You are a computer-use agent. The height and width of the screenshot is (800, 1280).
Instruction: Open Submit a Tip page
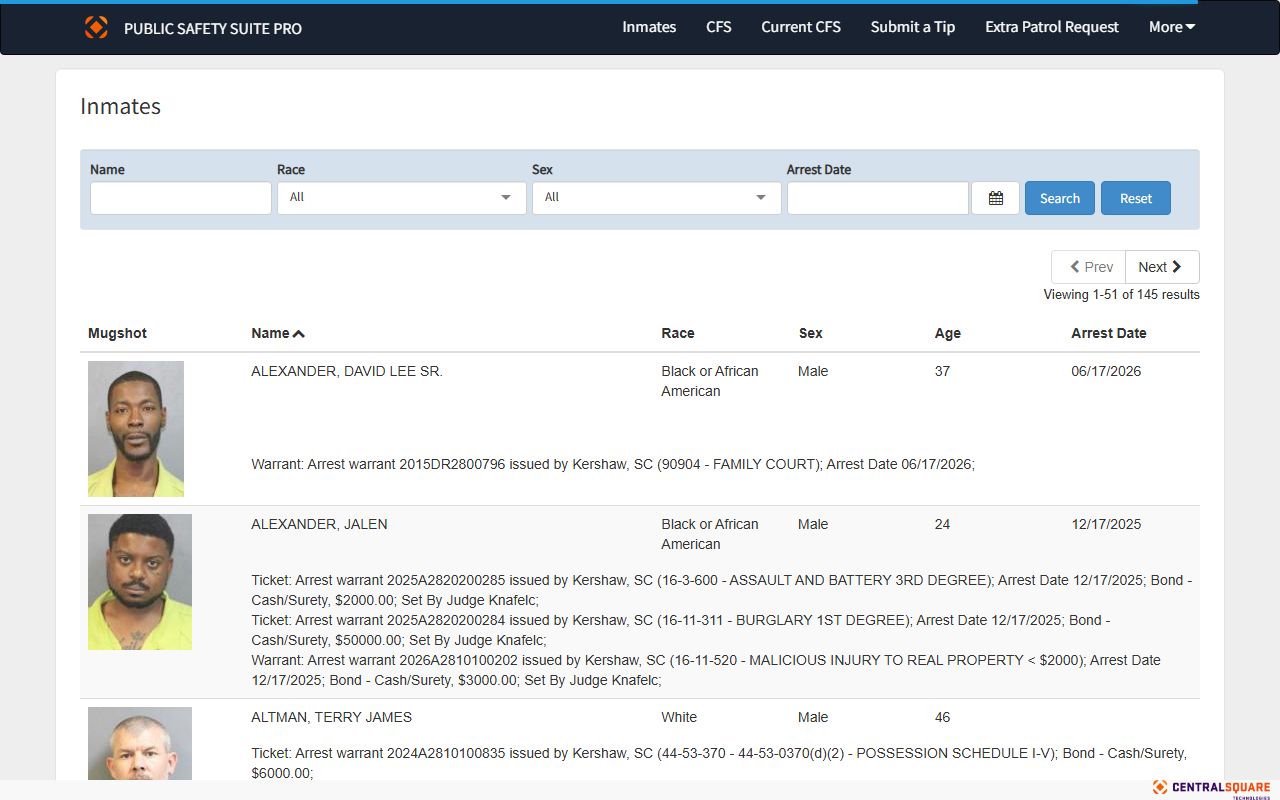(913, 27)
